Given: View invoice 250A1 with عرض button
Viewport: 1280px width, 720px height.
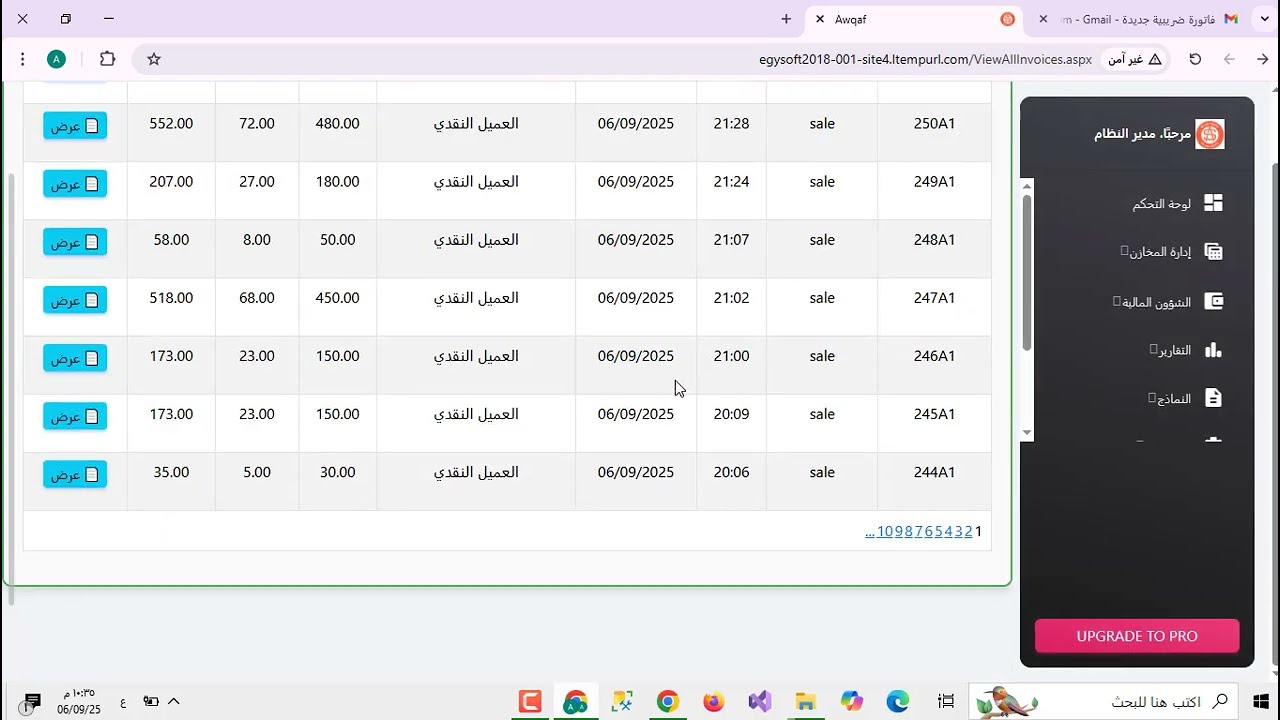Looking at the screenshot, I should pyautogui.click(x=75, y=126).
